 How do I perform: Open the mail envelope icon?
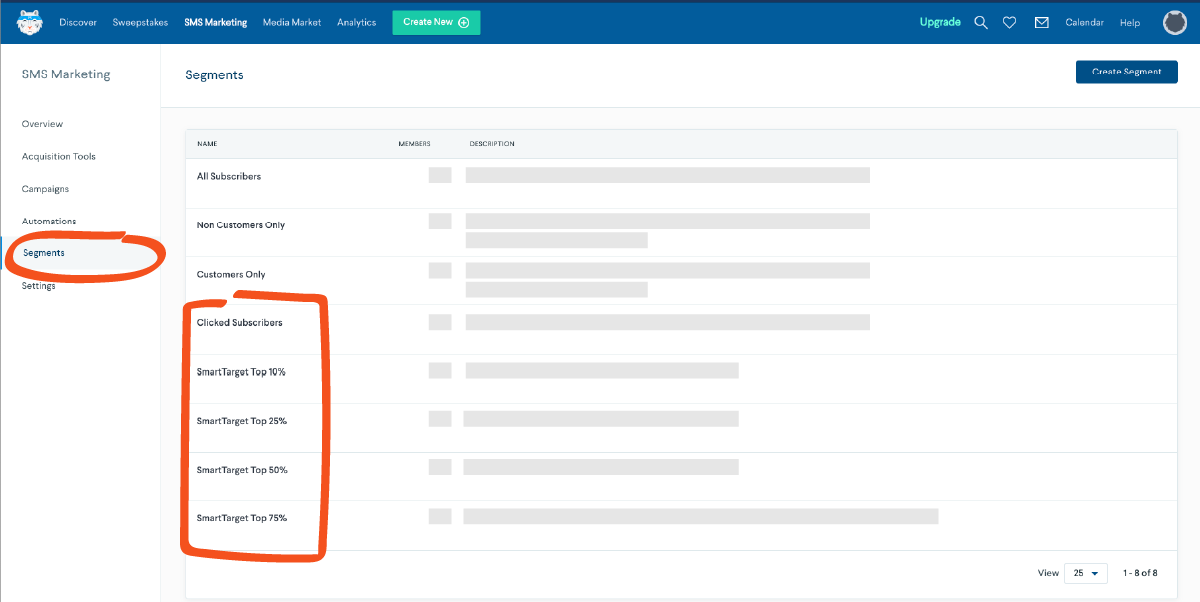(x=1042, y=23)
